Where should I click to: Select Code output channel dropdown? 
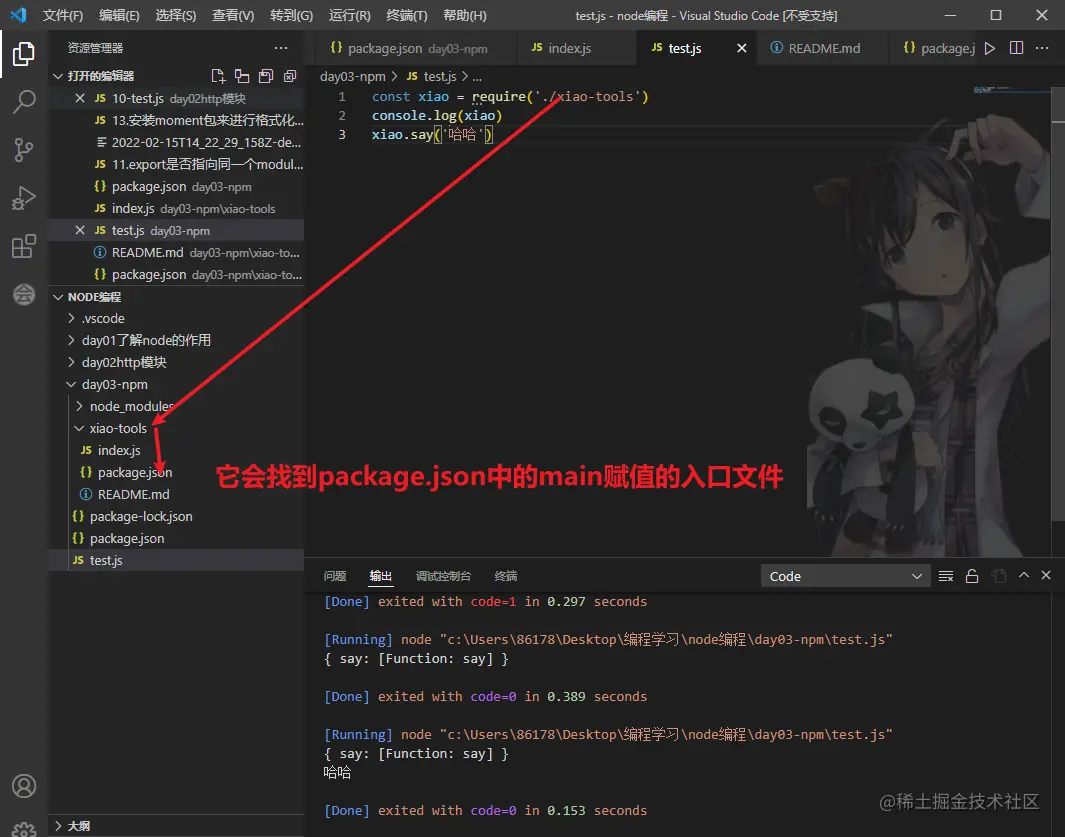click(845, 576)
